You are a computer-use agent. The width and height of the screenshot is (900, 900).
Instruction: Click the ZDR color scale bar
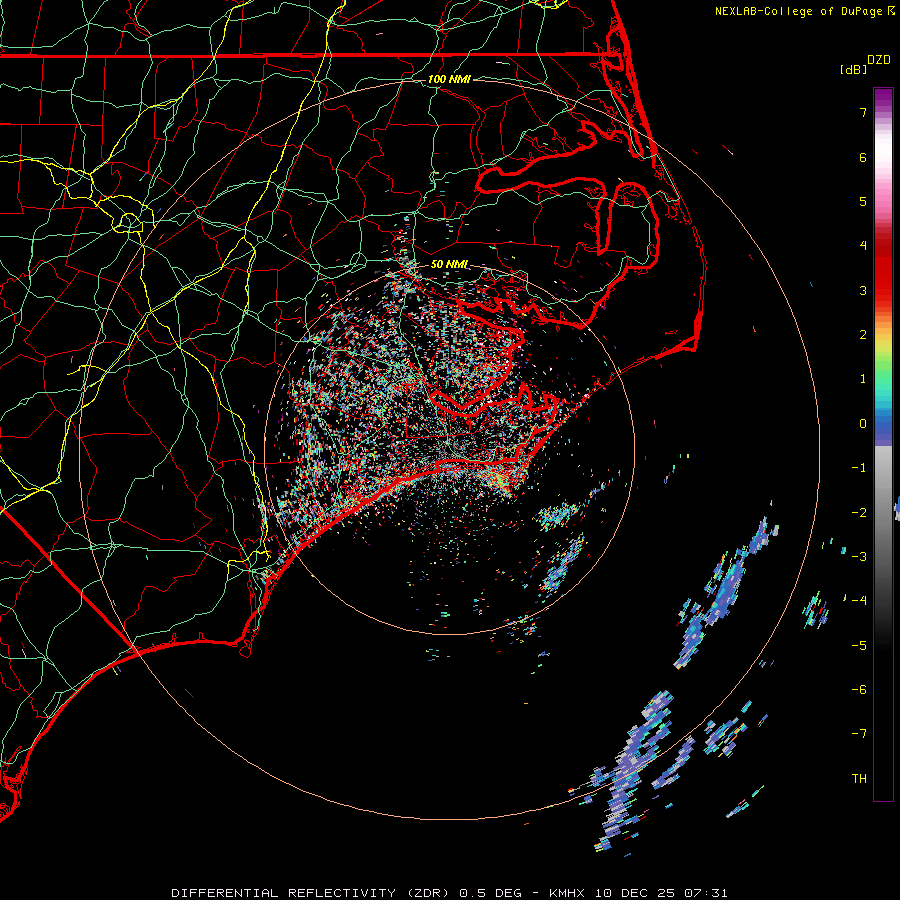click(883, 444)
